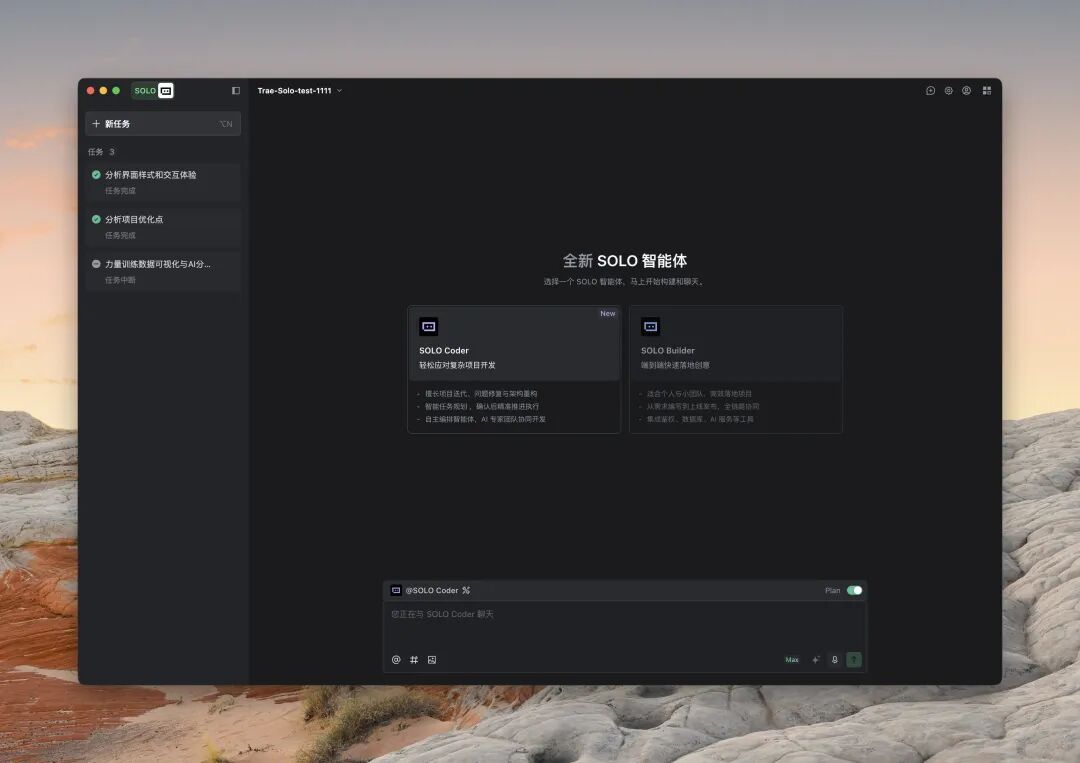Click the grid layout icon at top right
This screenshot has width=1080, height=763.
point(987,91)
